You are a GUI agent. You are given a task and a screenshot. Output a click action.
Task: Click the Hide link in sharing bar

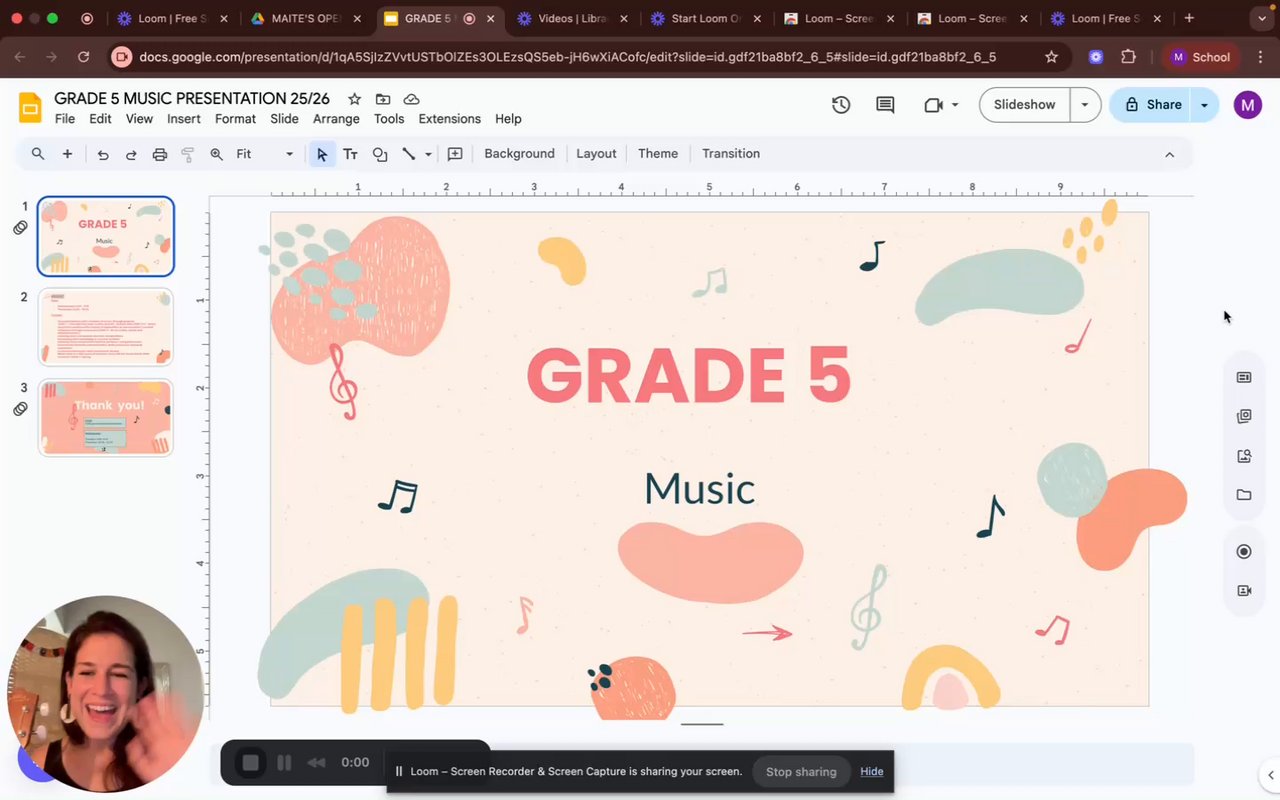pyautogui.click(x=872, y=772)
